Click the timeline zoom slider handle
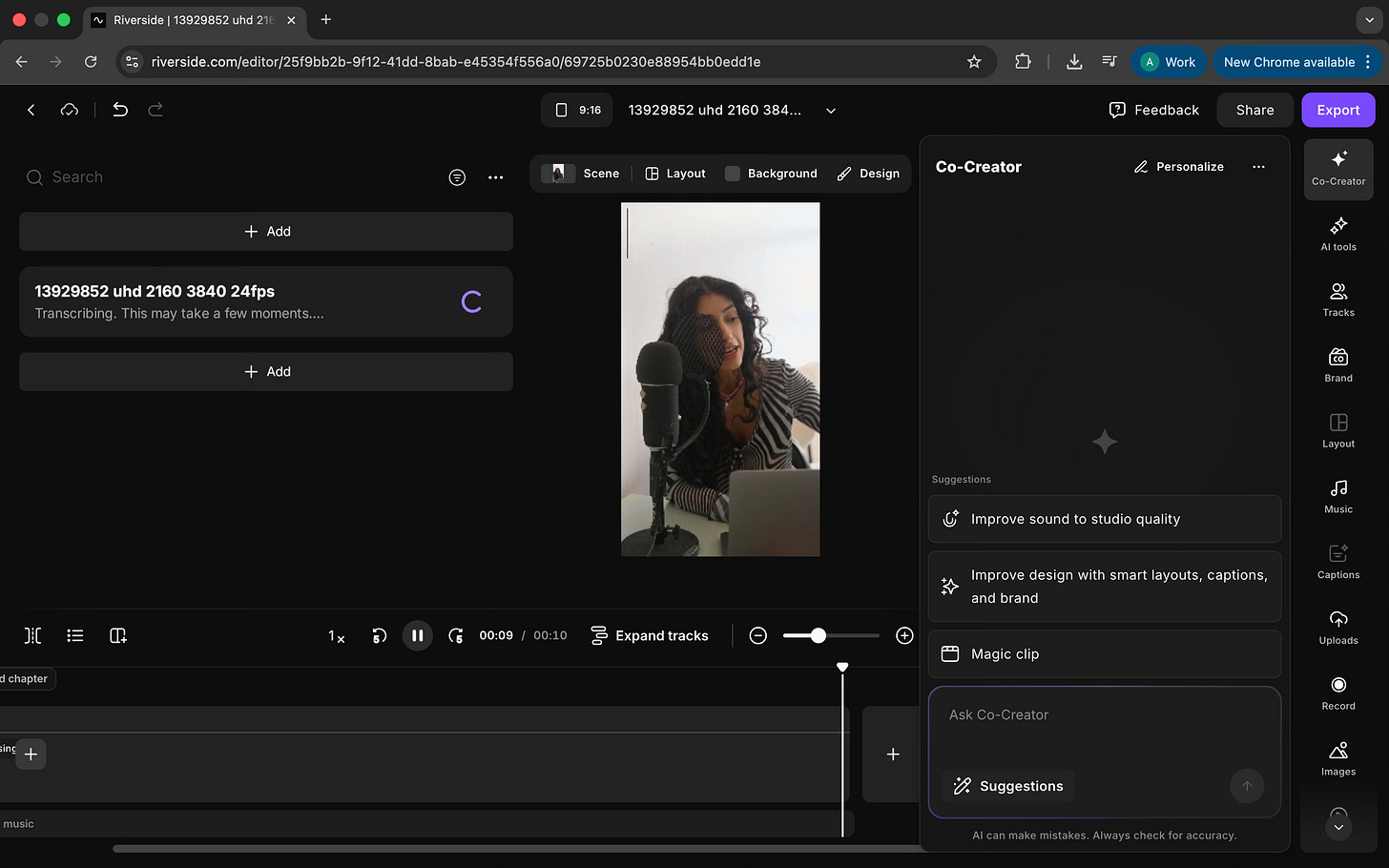1389x868 pixels. [x=818, y=635]
